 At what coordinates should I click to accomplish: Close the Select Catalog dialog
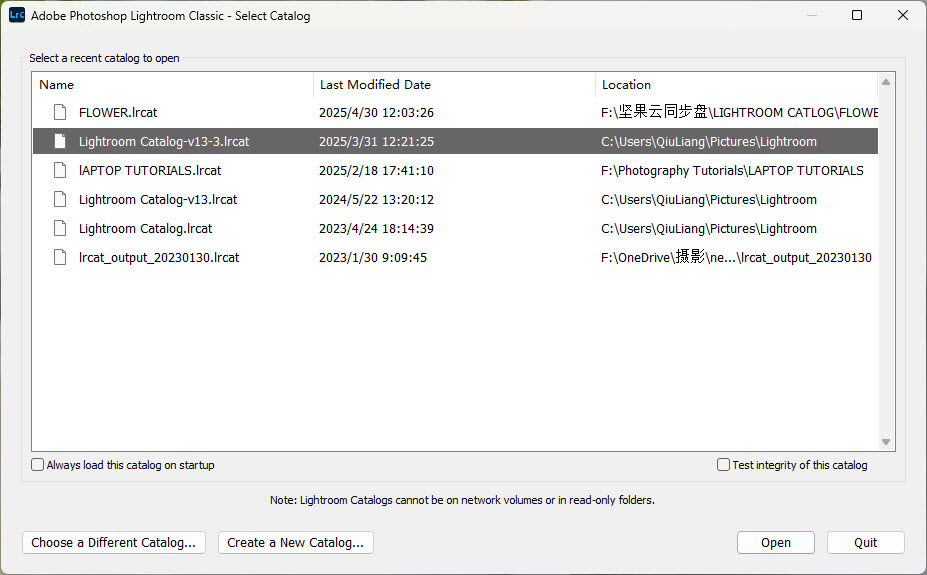[x=903, y=15]
